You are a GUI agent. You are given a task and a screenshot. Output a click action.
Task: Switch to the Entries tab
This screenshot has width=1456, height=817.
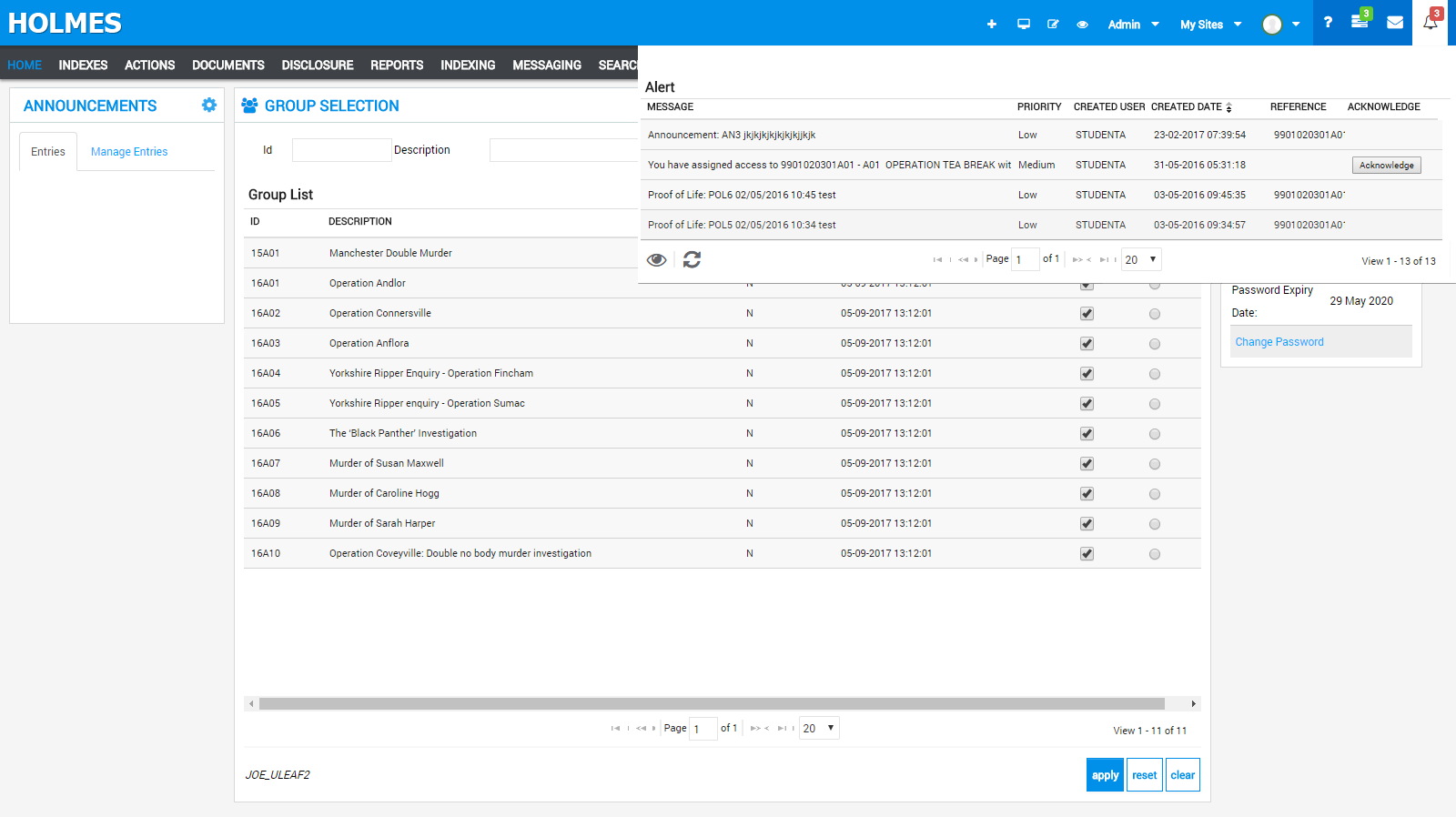click(x=48, y=152)
